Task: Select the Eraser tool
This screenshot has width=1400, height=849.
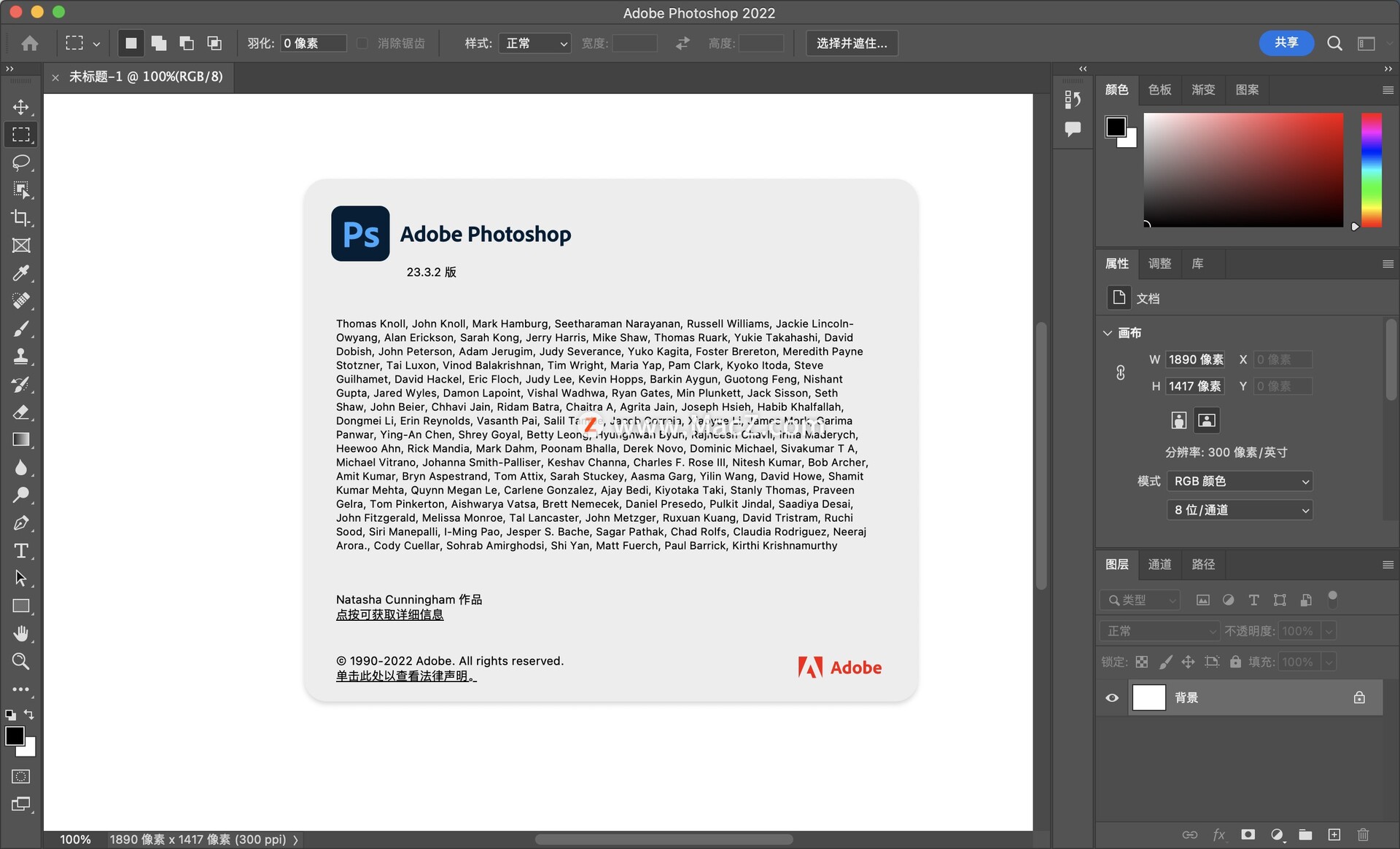Action: tap(21, 412)
